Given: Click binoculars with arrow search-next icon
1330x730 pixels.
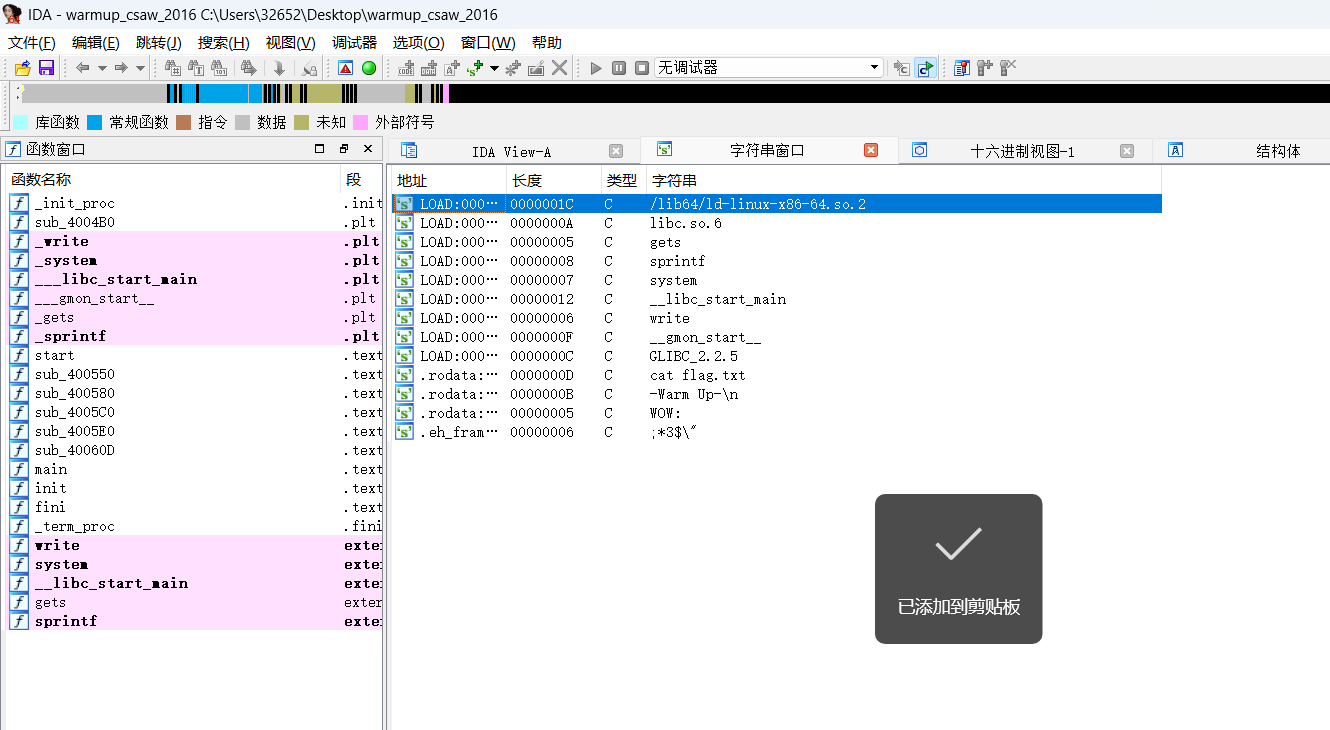Looking at the screenshot, I should pos(249,68).
